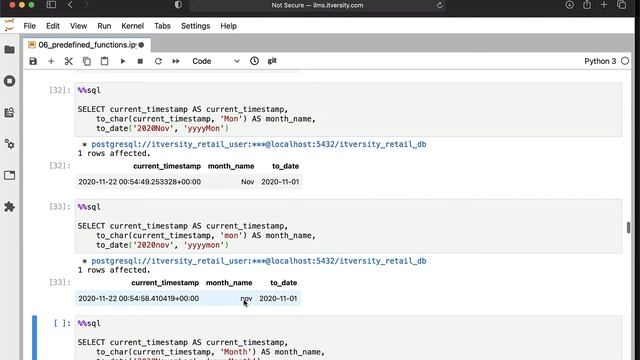Viewport: 640px width, 360px height.
Task: Save the notebook with the disk icon
Action: [33, 61]
